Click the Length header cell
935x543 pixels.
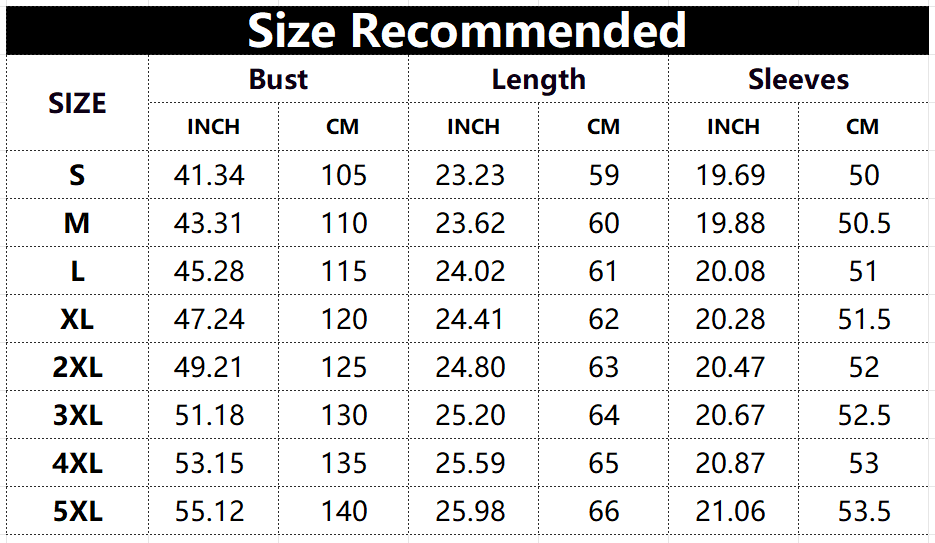538,79
